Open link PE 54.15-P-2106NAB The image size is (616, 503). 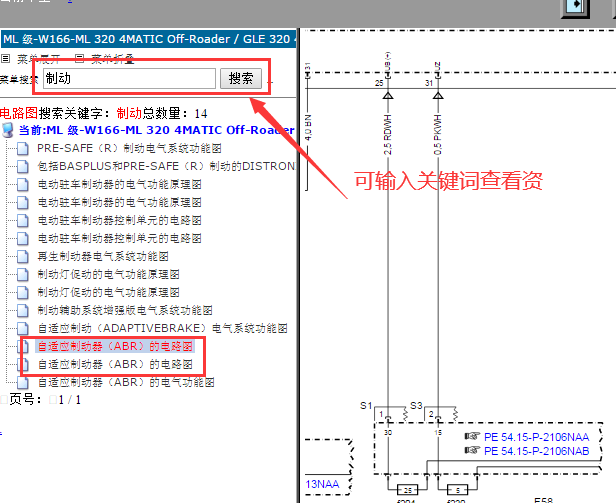pos(536,451)
